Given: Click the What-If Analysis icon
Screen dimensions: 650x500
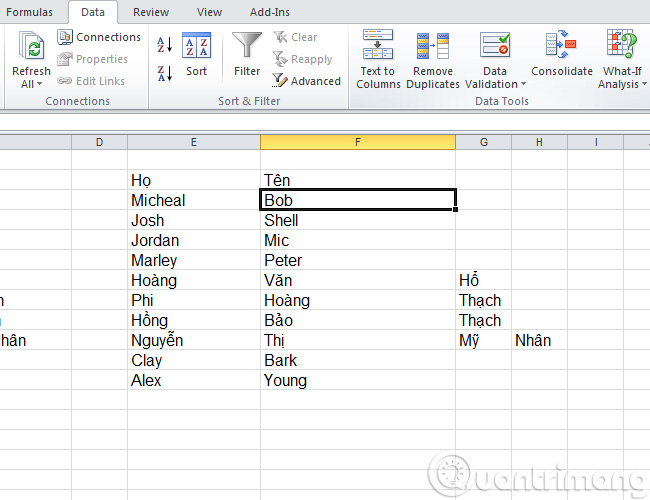Looking at the screenshot, I should 621,44.
